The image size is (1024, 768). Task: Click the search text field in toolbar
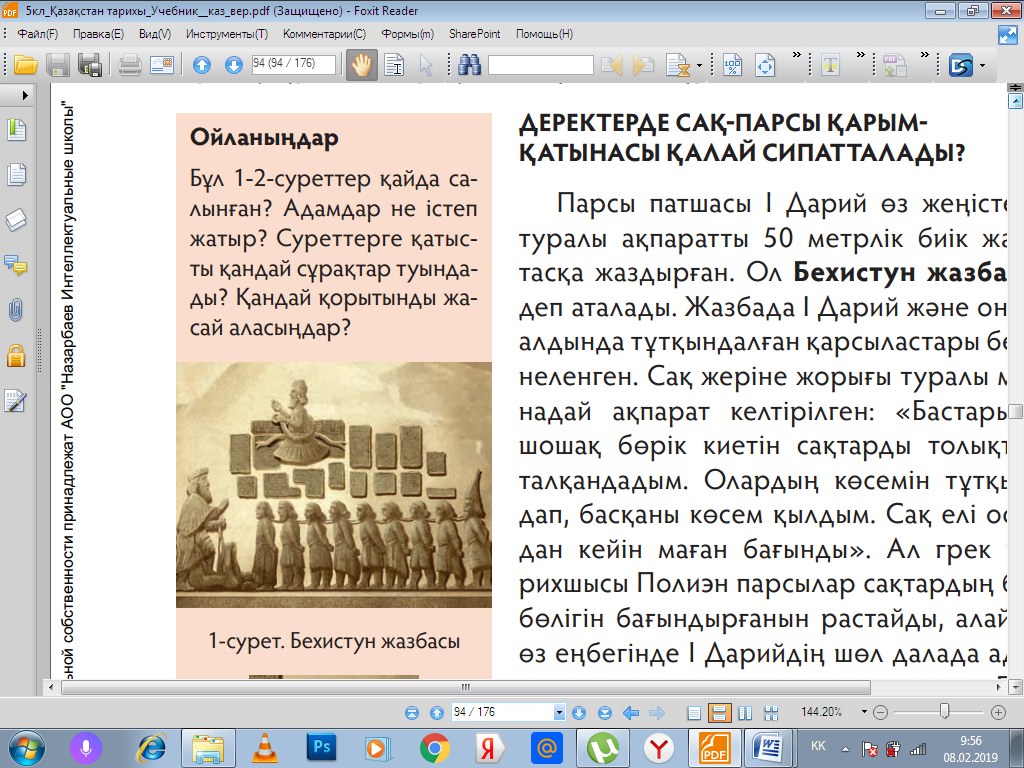coord(541,65)
